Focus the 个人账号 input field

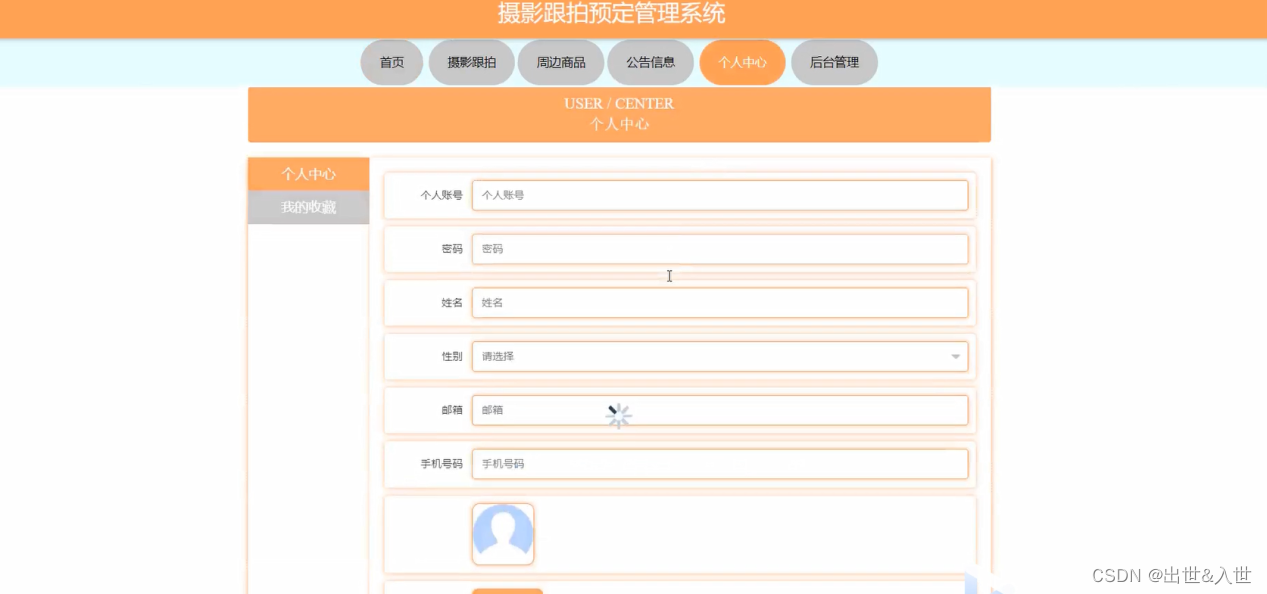click(720, 195)
